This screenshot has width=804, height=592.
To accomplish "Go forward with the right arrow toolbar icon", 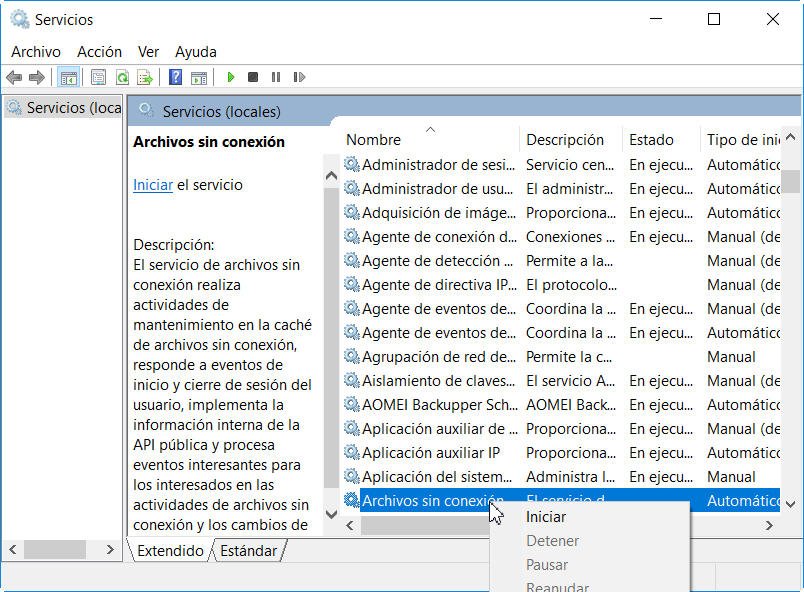I will pos(36,78).
